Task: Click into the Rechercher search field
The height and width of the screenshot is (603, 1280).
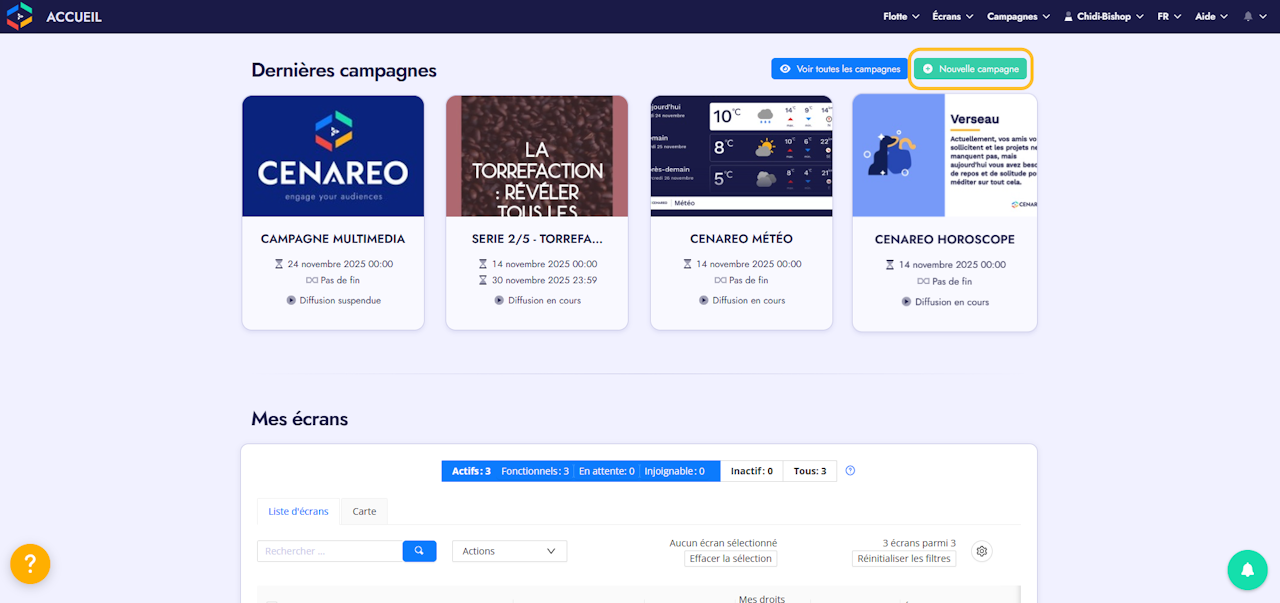Action: click(x=330, y=551)
